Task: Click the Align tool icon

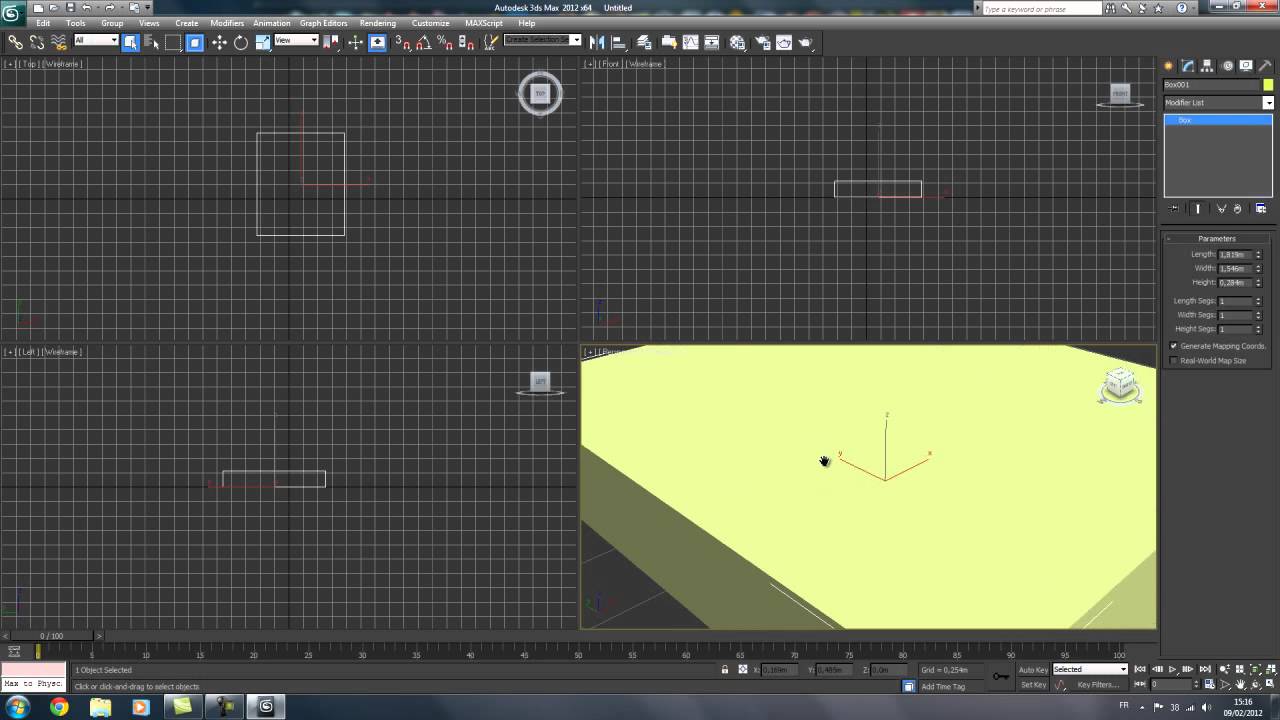Action: click(x=618, y=42)
